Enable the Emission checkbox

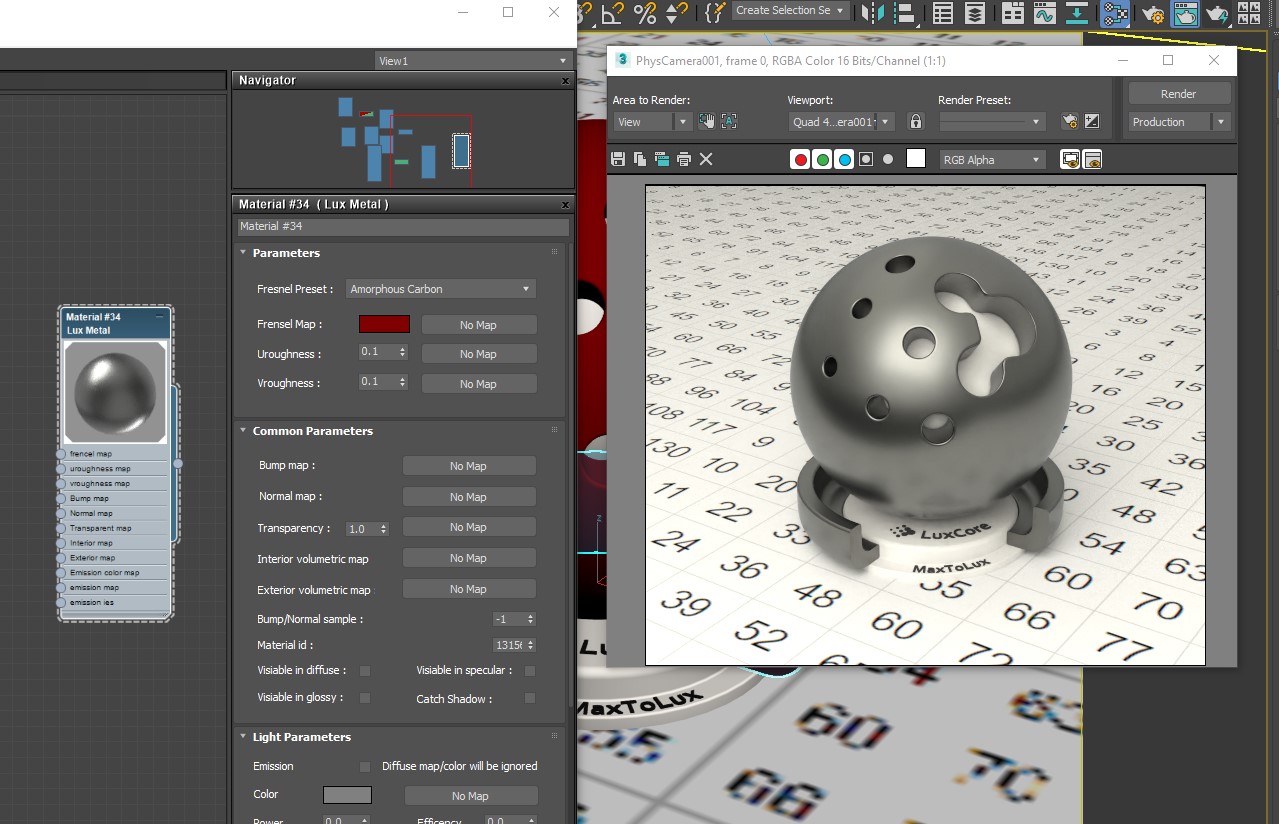point(365,767)
